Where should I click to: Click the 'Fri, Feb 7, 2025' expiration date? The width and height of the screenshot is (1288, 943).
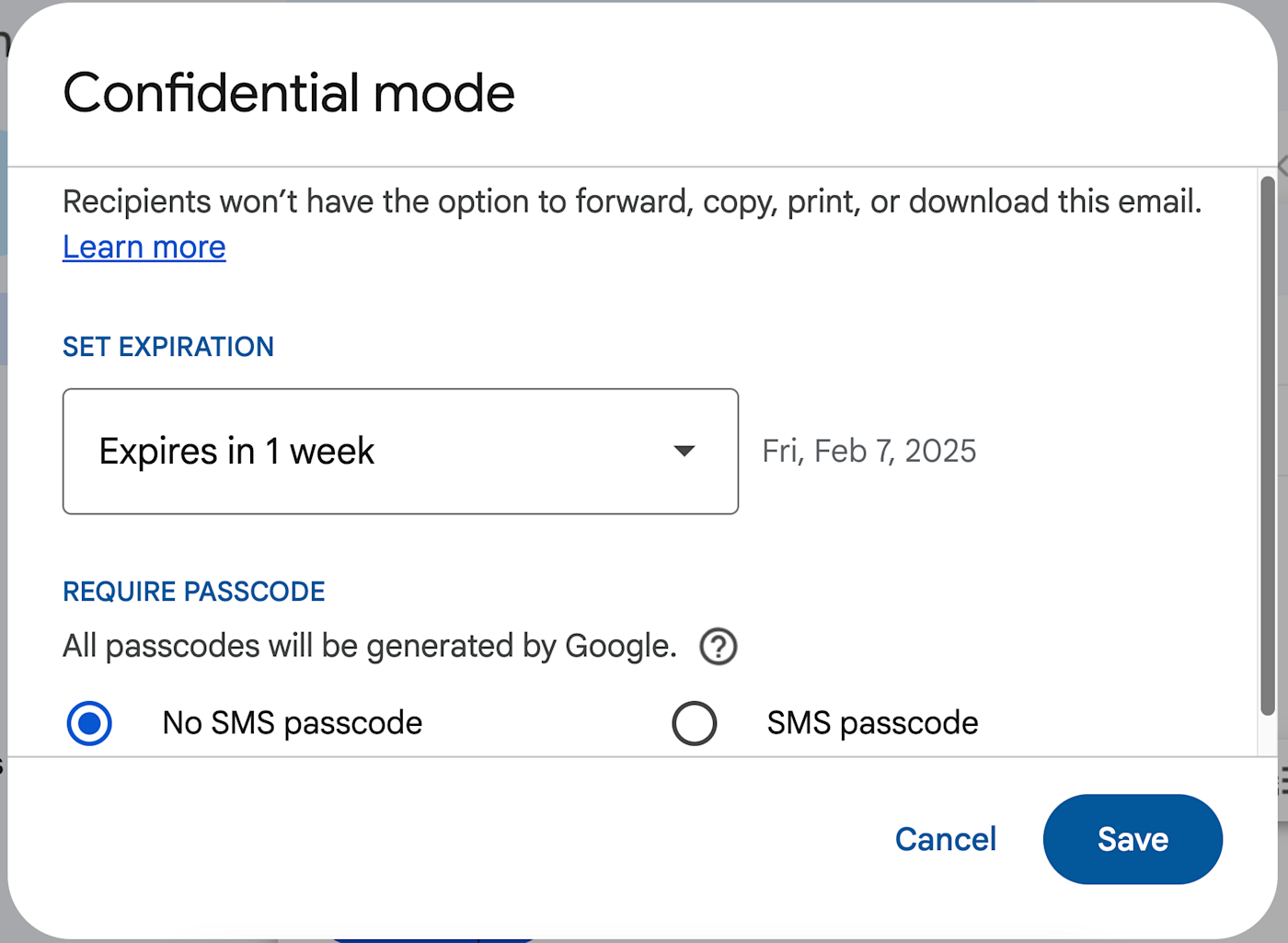click(x=868, y=451)
